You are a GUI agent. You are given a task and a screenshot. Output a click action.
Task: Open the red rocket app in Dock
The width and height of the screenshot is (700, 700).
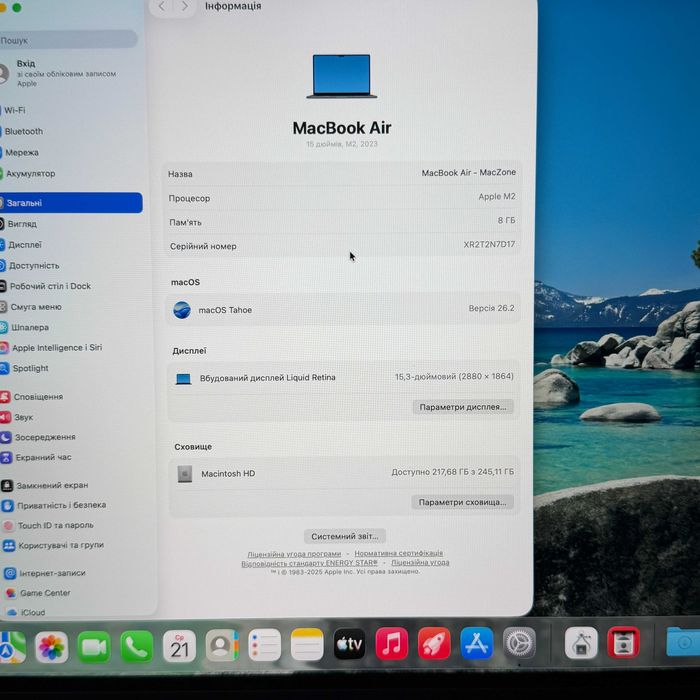click(x=434, y=644)
